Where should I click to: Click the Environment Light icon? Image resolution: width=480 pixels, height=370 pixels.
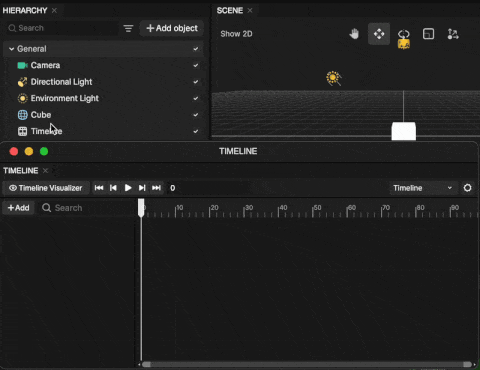coord(22,98)
